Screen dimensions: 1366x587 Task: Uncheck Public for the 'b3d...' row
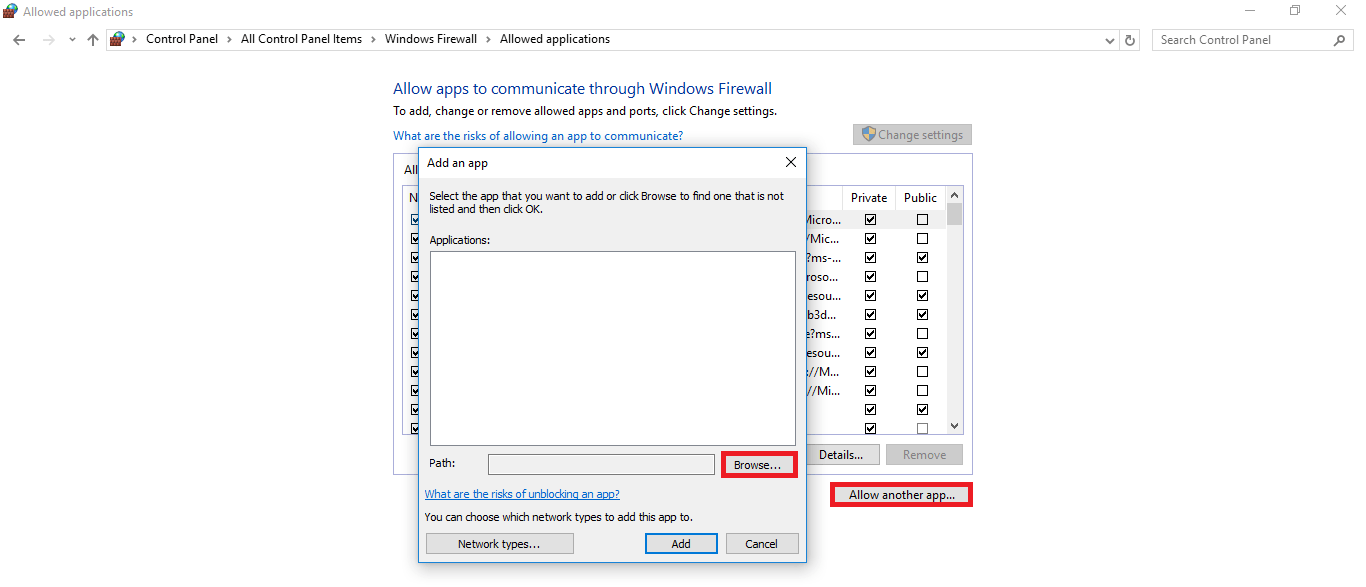[x=922, y=315]
